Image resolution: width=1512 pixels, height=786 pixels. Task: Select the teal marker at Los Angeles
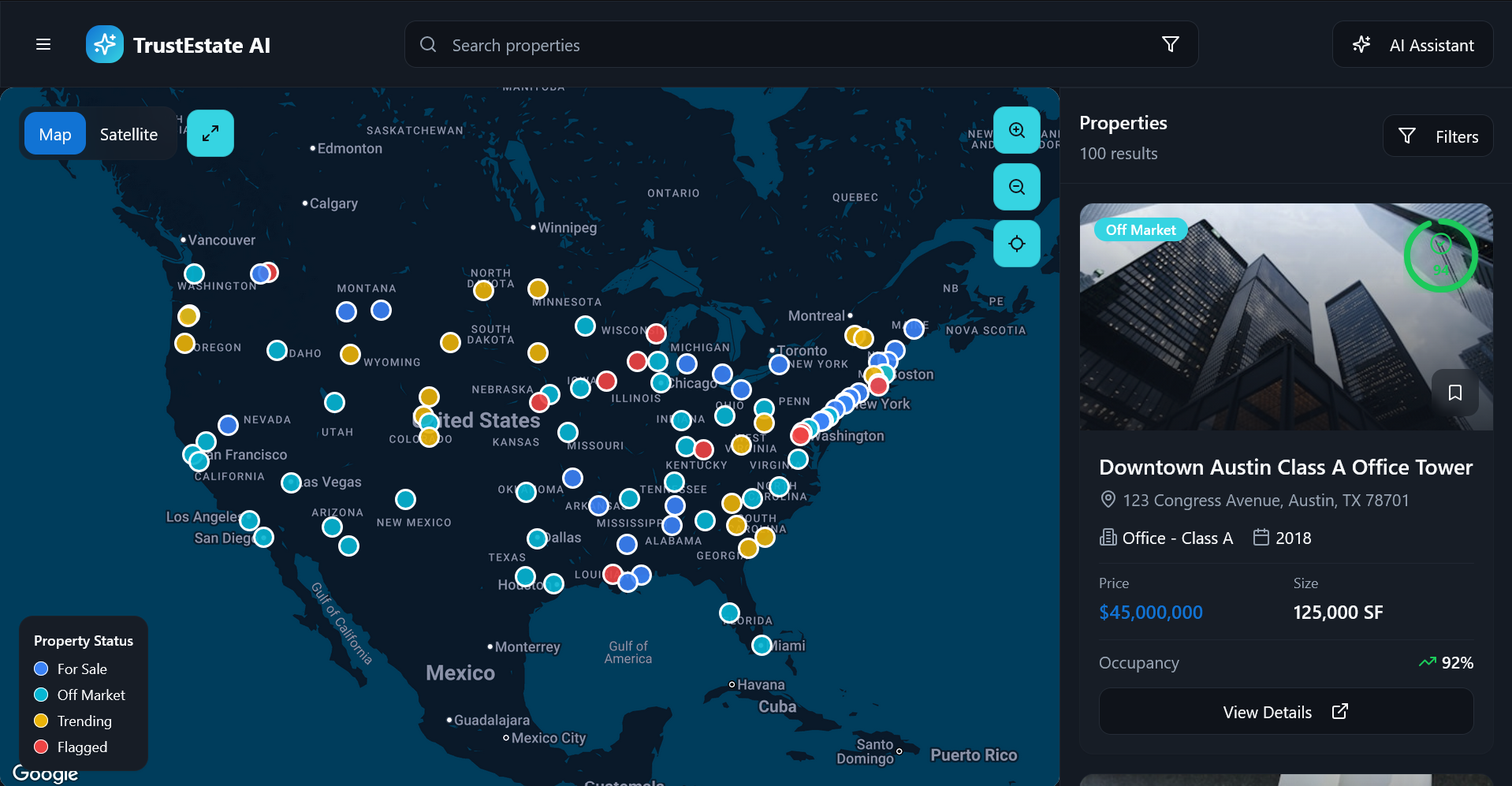coord(249,520)
